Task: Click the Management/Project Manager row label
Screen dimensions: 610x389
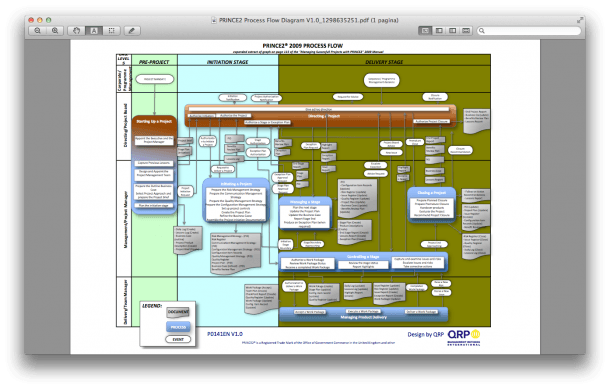Action: click(x=125, y=219)
